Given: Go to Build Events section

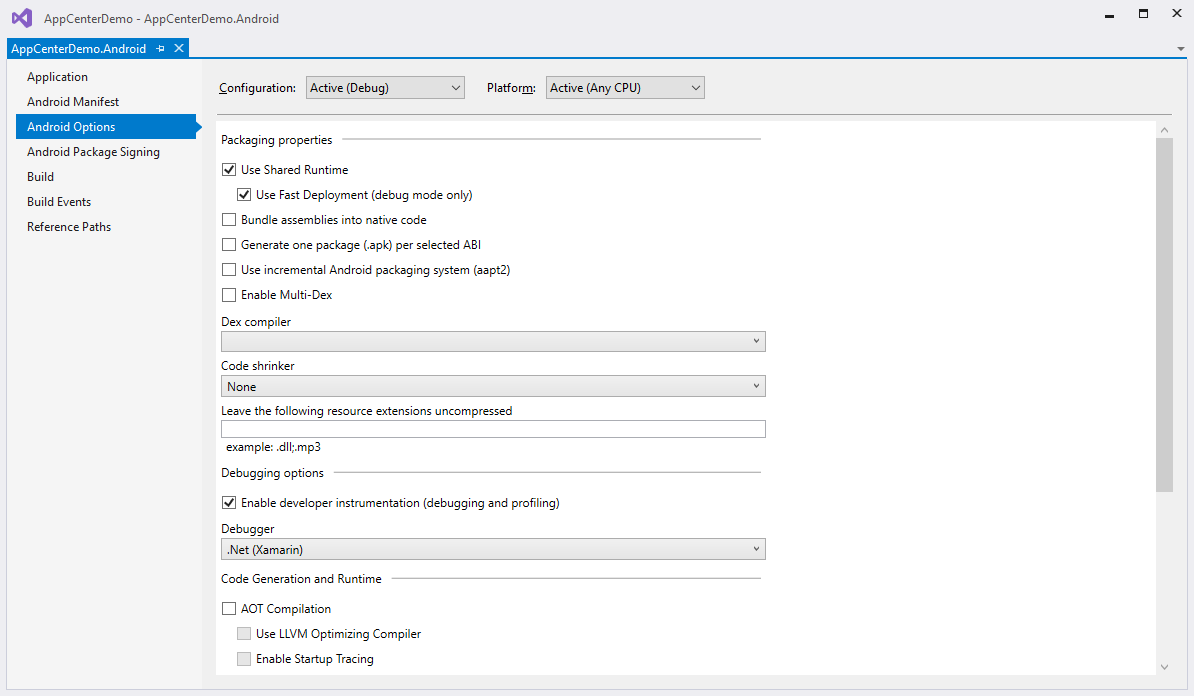Looking at the screenshot, I should click(x=59, y=202).
